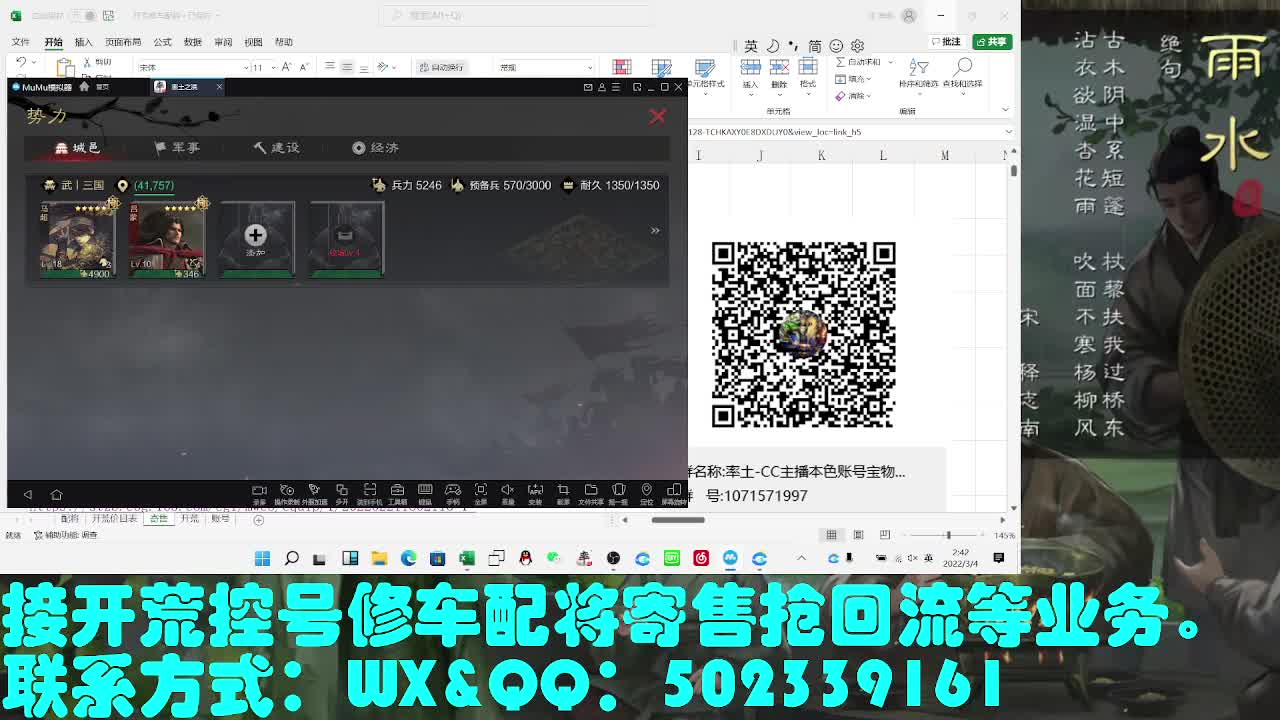Expand the 填充 fill dropdown
The width and height of the screenshot is (1280, 720).
tap(857, 78)
